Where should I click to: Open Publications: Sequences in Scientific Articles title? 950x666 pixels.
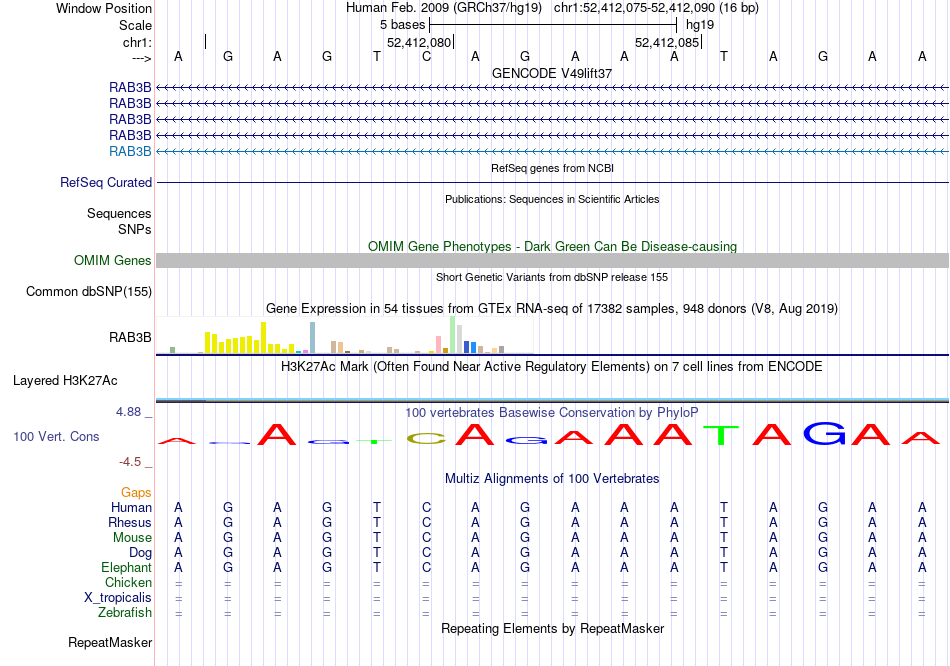(552, 199)
